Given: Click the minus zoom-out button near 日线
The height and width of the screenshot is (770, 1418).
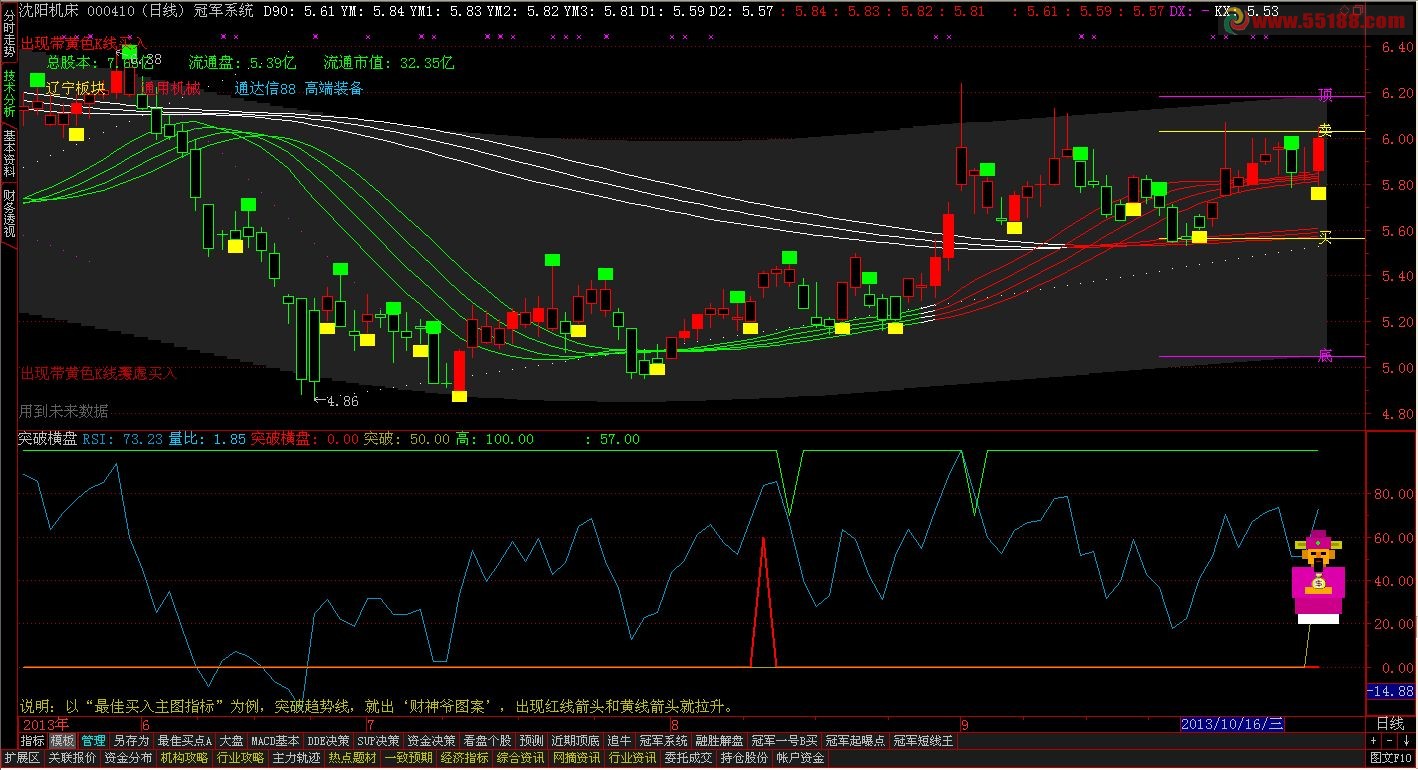Looking at the screenshot, I should tap(1390, 741).
